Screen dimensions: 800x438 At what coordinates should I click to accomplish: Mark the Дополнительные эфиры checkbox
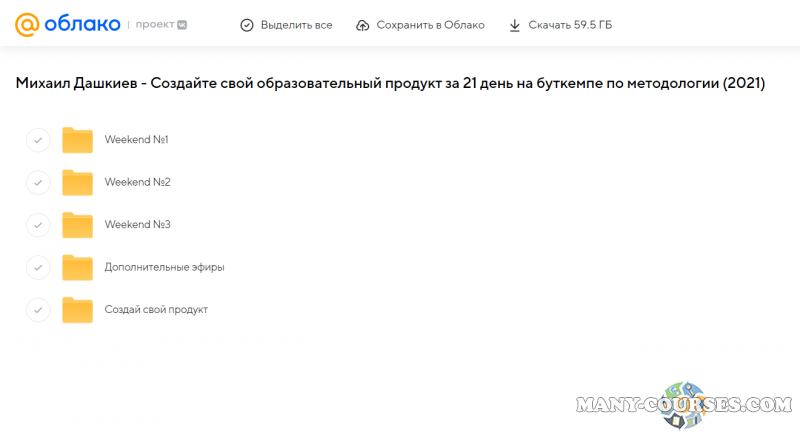[x=37, y=267]
